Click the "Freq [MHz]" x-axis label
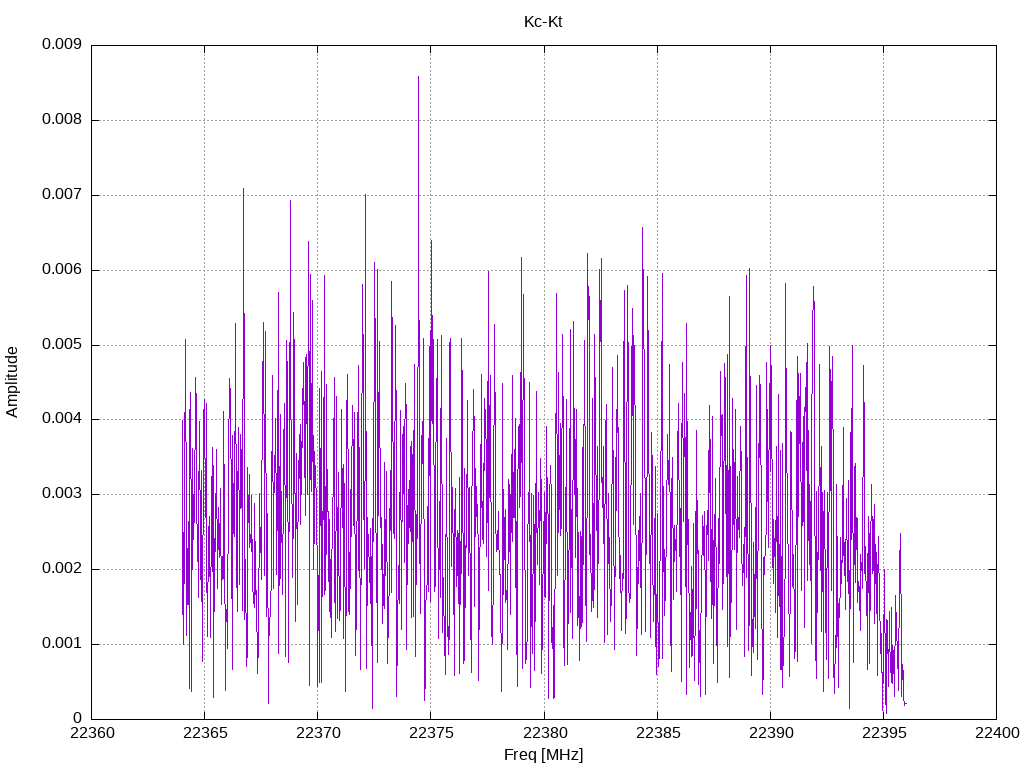 click(543, 755)
